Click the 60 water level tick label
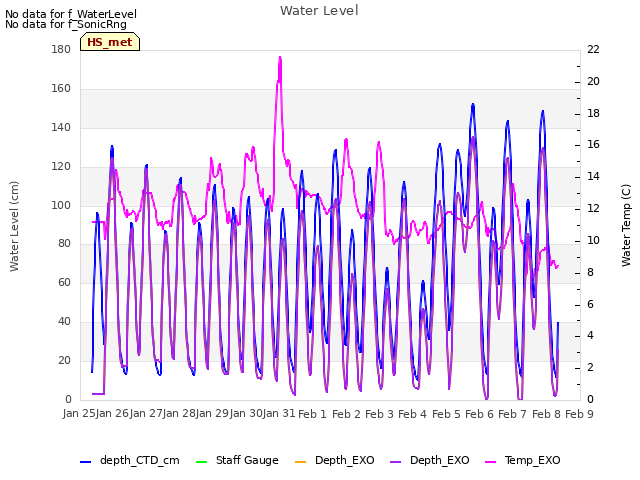Image resolution: width=640 pixels, height=480 pixels. click(64, 282)
